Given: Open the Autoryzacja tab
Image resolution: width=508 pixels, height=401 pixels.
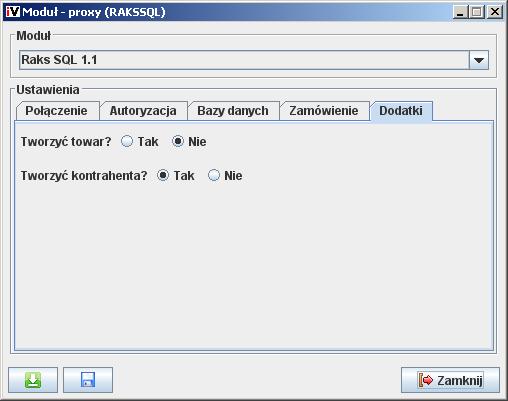Looking at the screenshot, I should coord(143,111).
